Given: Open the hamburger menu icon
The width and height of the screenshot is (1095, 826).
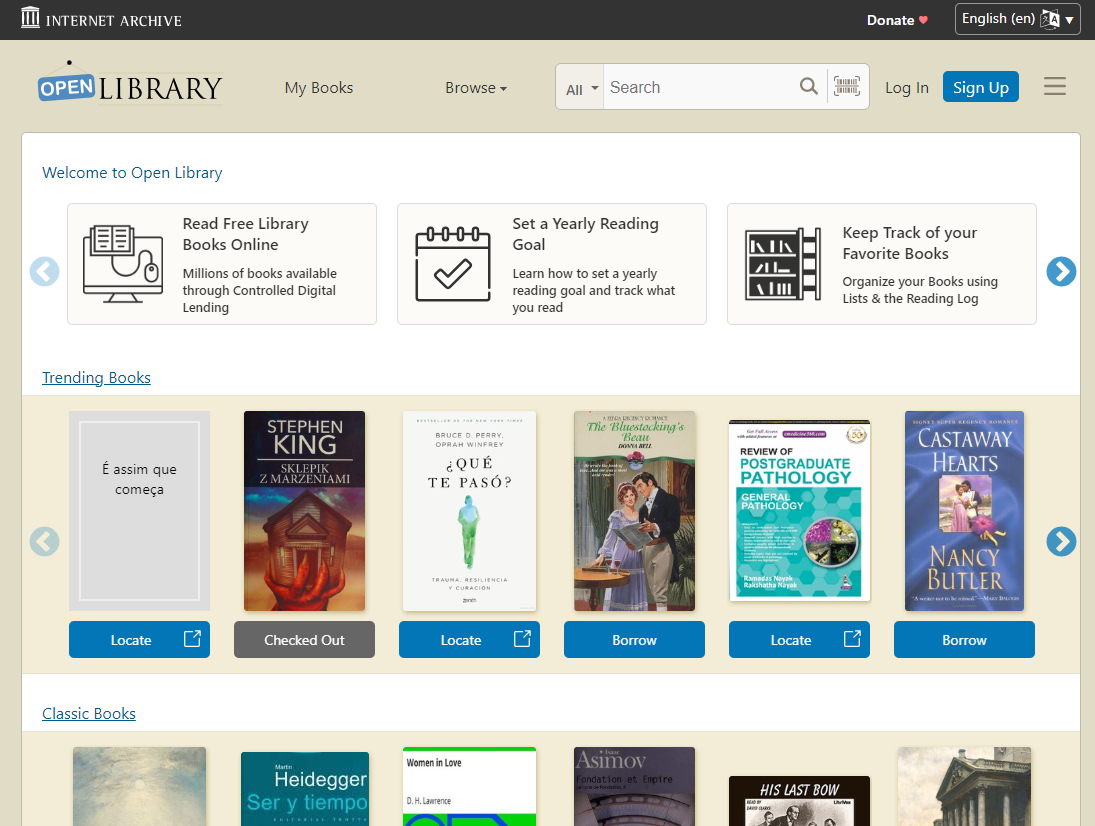Looking at the screenshot, I should pos(1054,86).
